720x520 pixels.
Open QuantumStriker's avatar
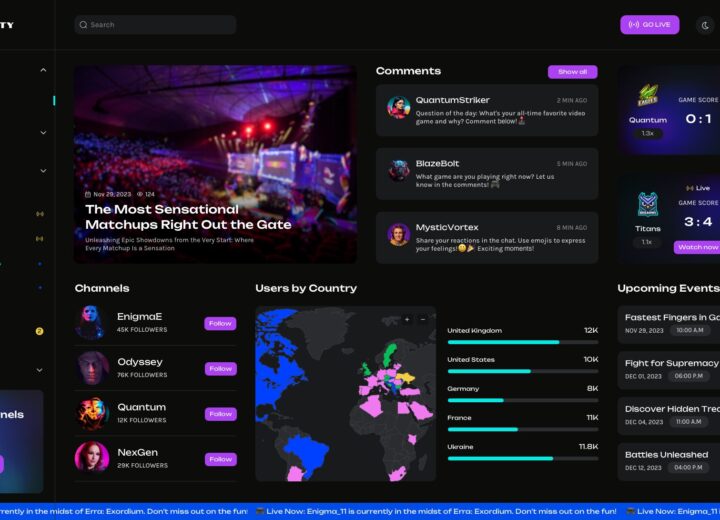[x=398, y=107]
